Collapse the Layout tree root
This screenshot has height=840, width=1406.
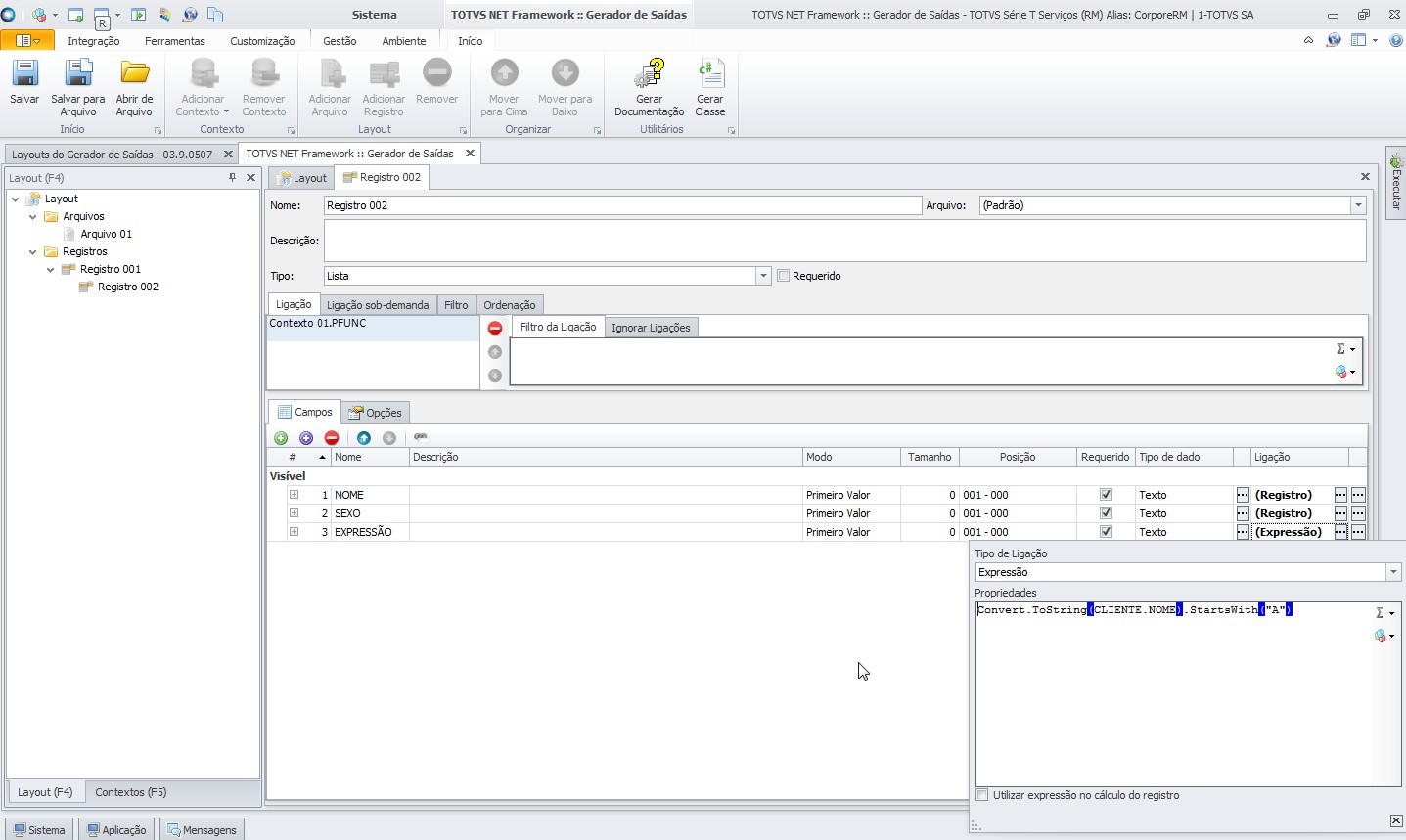[15, 199]
